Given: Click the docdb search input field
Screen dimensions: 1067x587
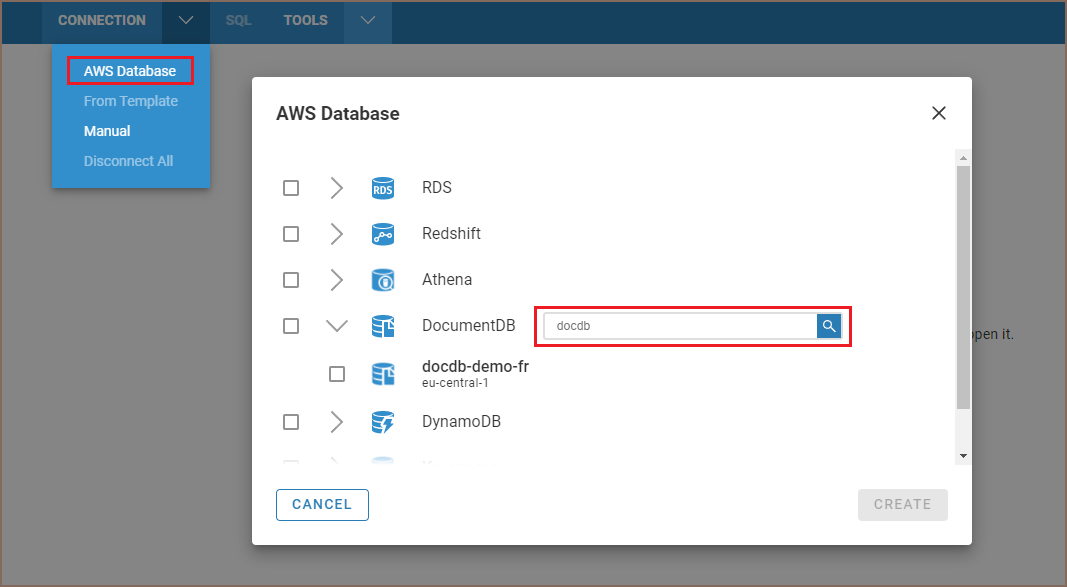Looking at the screenshot, I should tap(680, 326).
